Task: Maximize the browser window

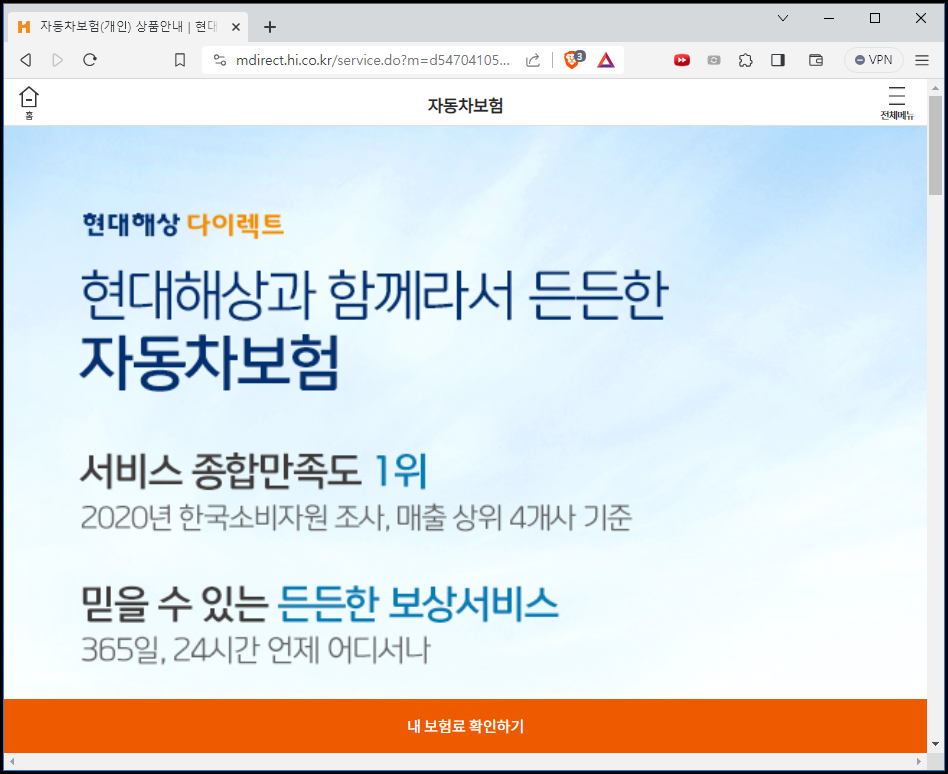Action: pyautogui.click(x=875, y=18)
